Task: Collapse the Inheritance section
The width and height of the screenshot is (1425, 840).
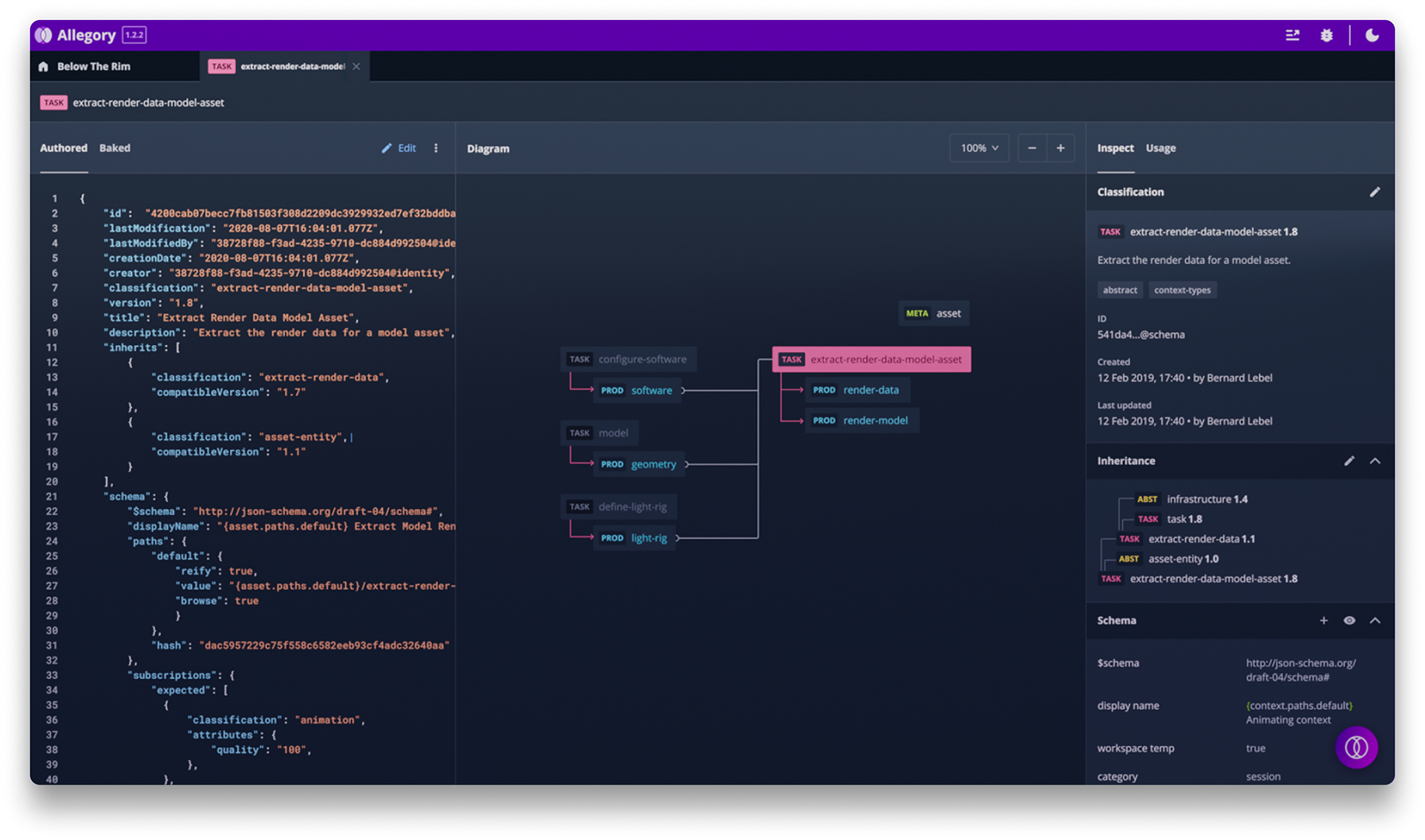Action: click(1375, 461)
